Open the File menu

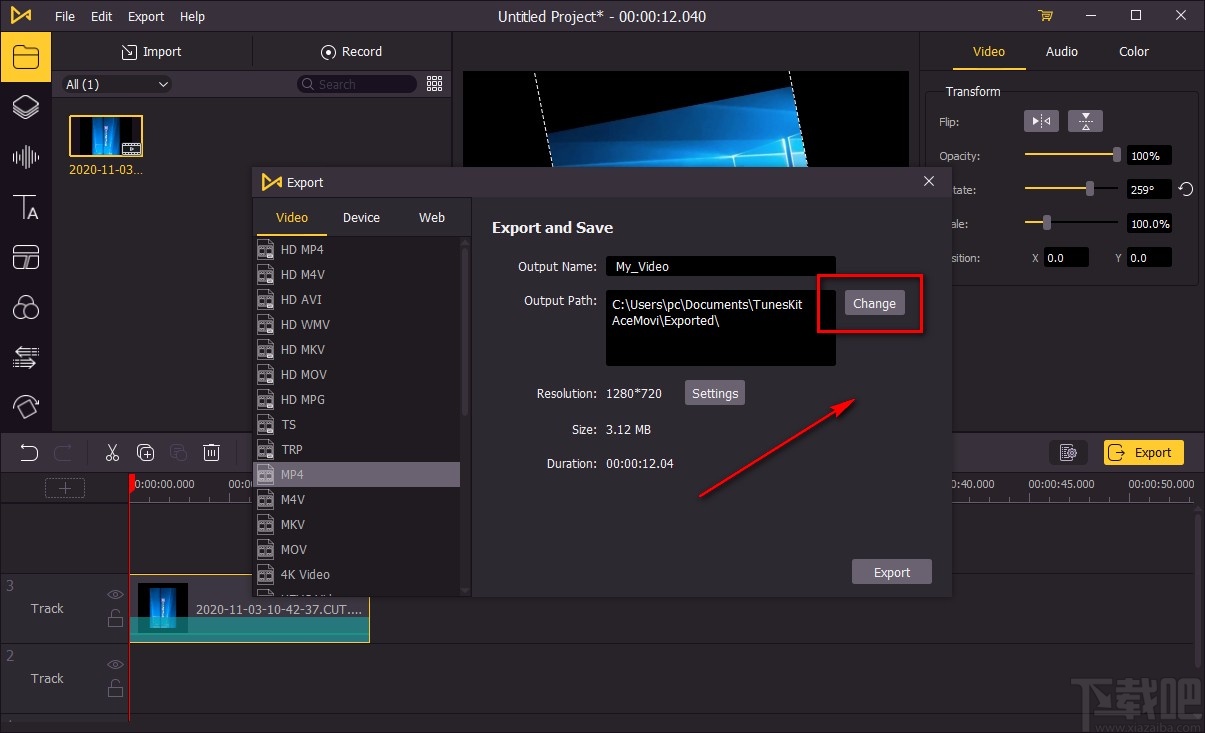click(65, 16)
